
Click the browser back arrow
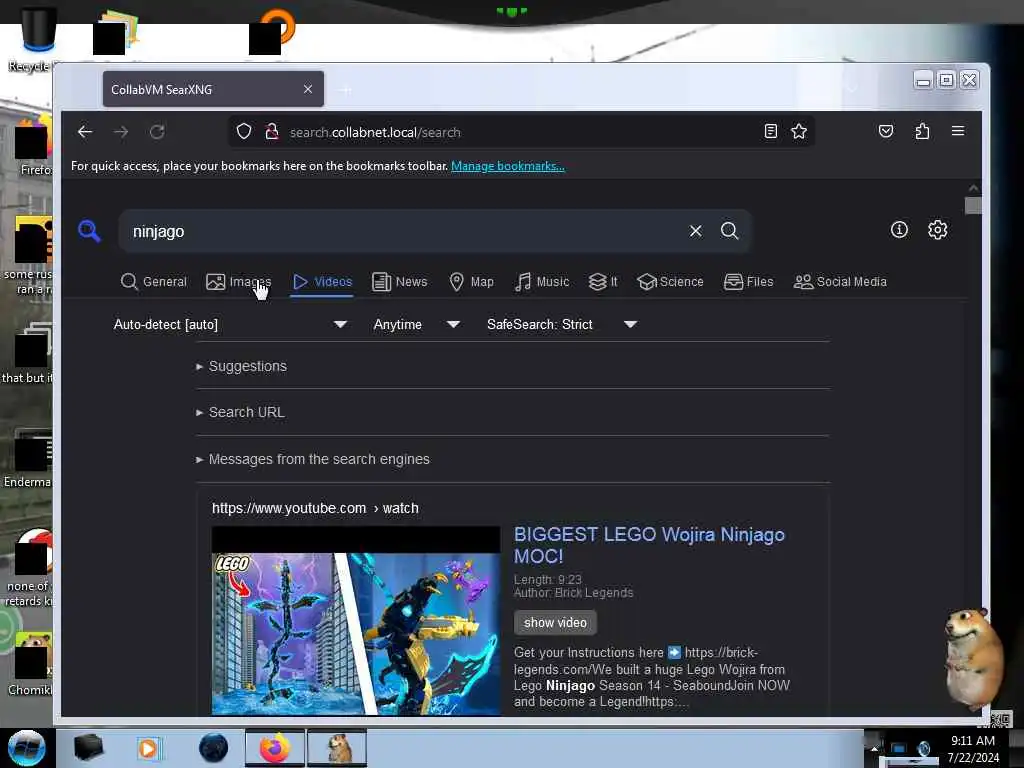coord(85,132)
